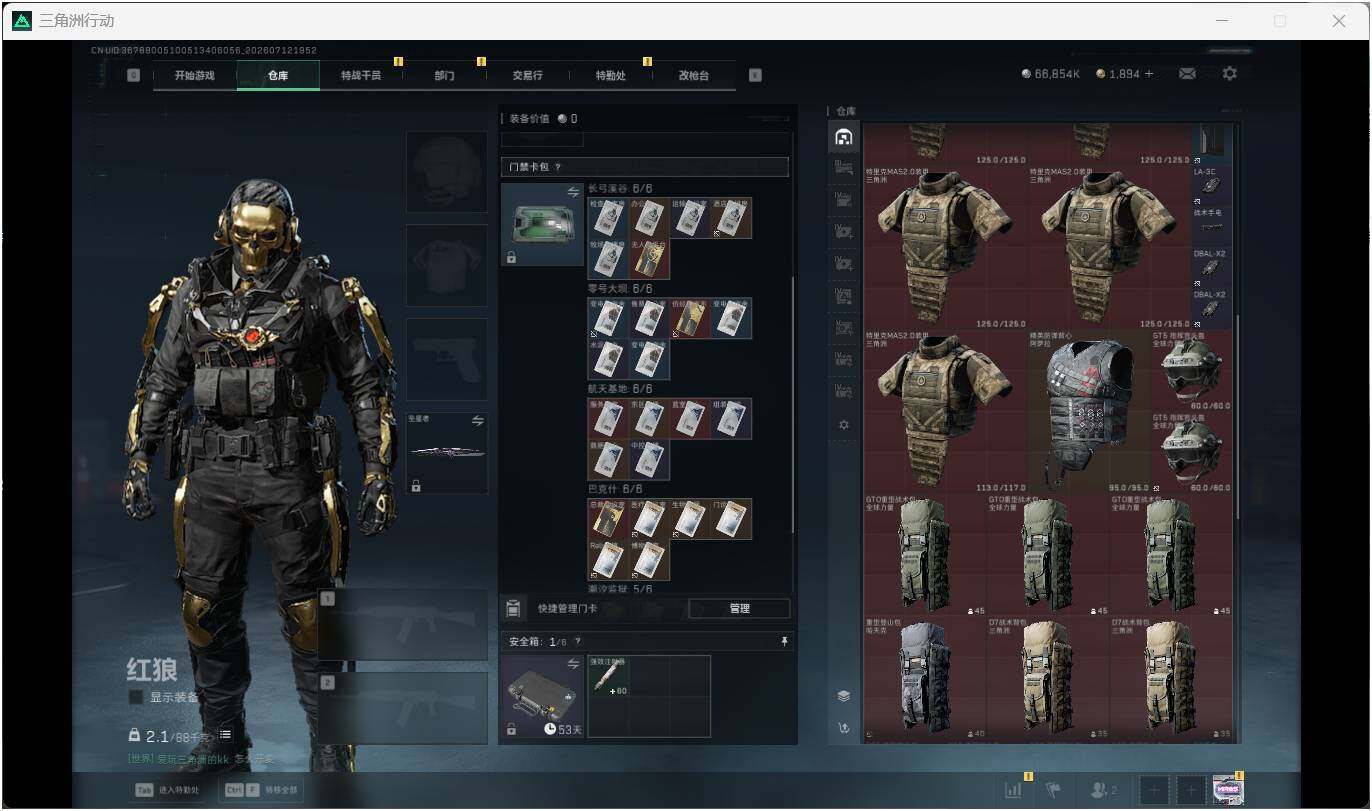Open the settings gear in top bar
Viewport: 1372px width, 811px height.
[x=1230, y=74]
